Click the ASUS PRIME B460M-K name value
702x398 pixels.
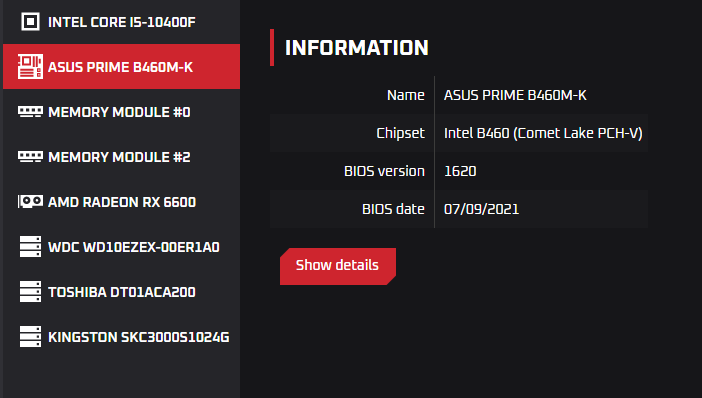tap(515, 95)
